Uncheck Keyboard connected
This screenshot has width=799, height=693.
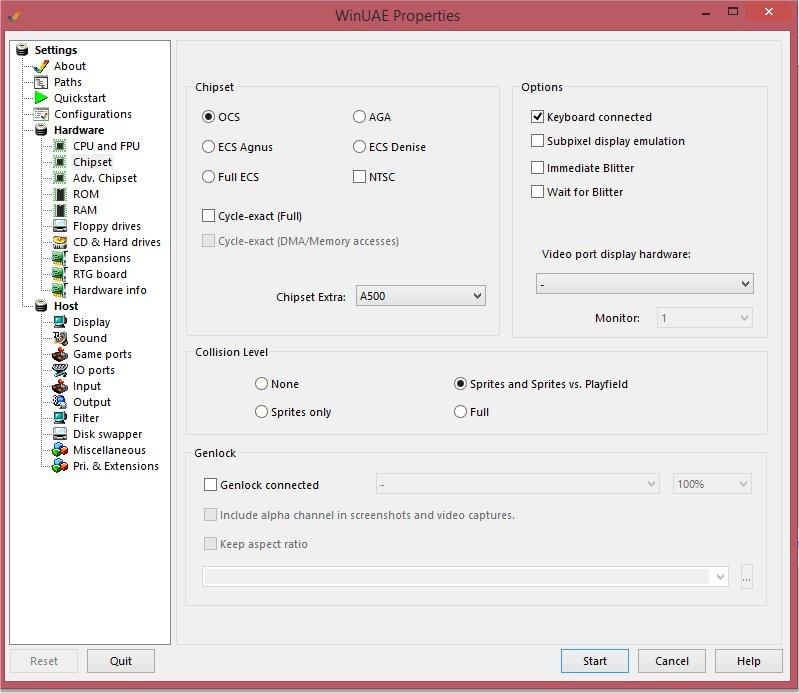pos(537,117)
